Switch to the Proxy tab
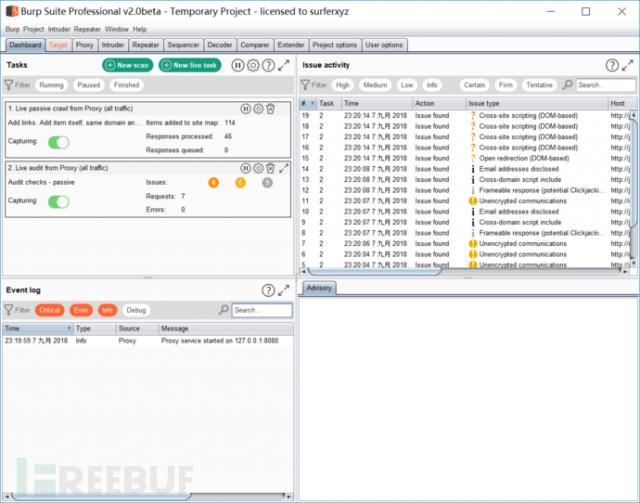Screen dimensions: 640x503 pos(84,45)
